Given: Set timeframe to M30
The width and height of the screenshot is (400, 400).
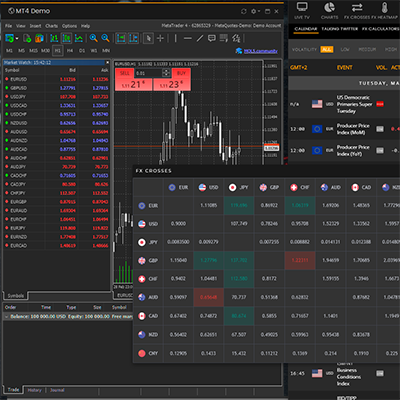Looking at the screenshot, I should (x=45, y=51).
